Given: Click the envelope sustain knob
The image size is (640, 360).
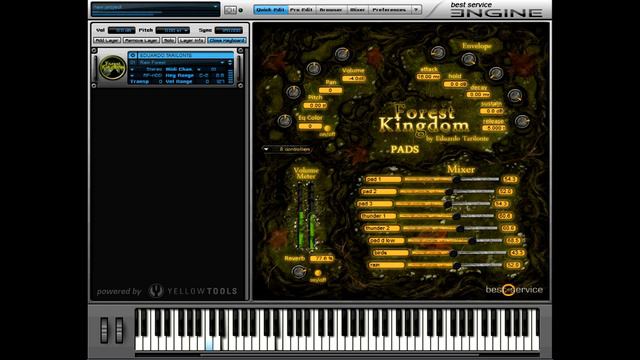Looking at the screenshot, I should tap(515, 96).
